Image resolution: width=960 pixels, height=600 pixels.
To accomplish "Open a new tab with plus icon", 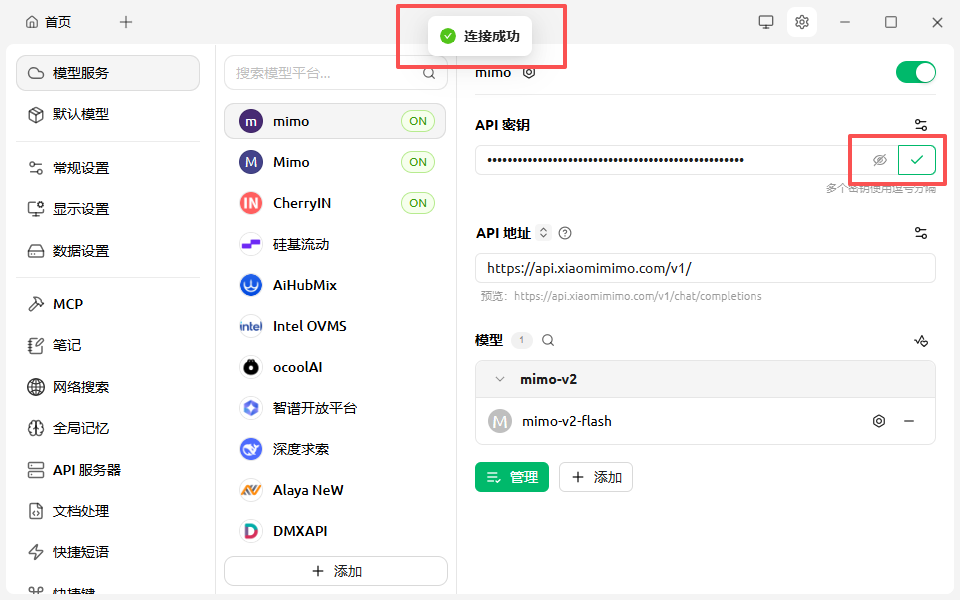I will pyautogui.click(x=126, y=22).
